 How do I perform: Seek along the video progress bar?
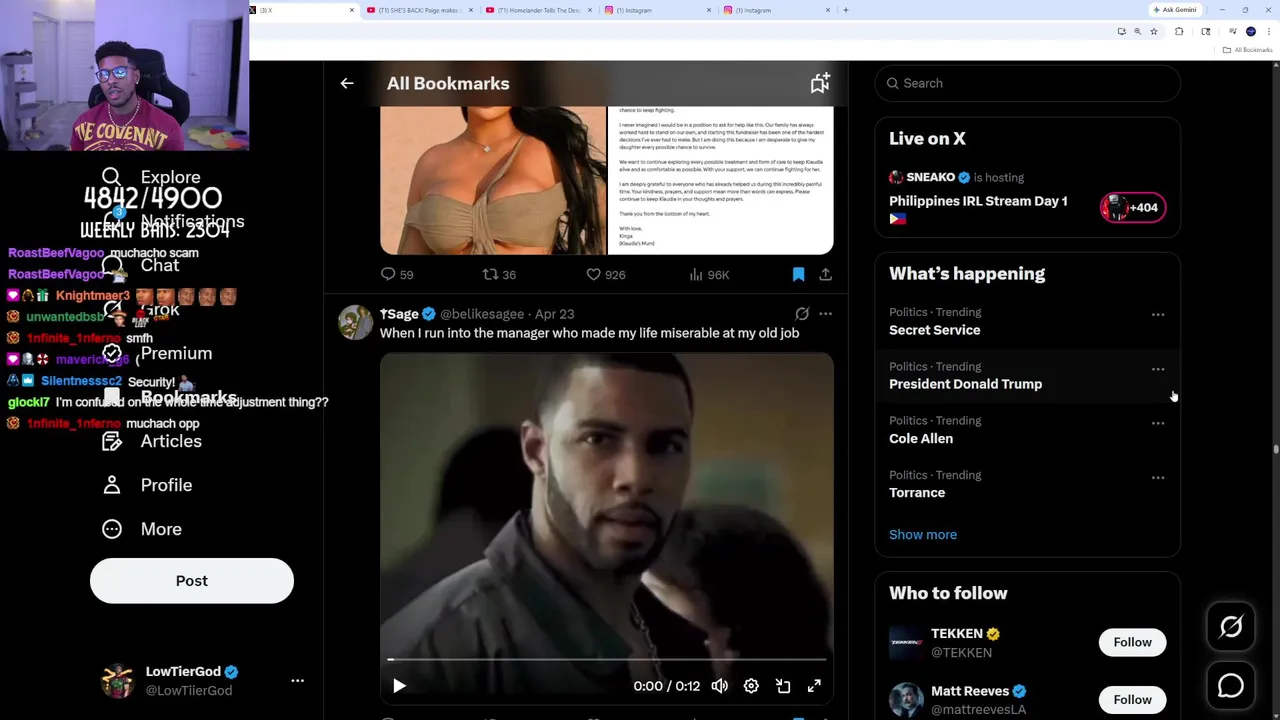[x=607, y=660]
